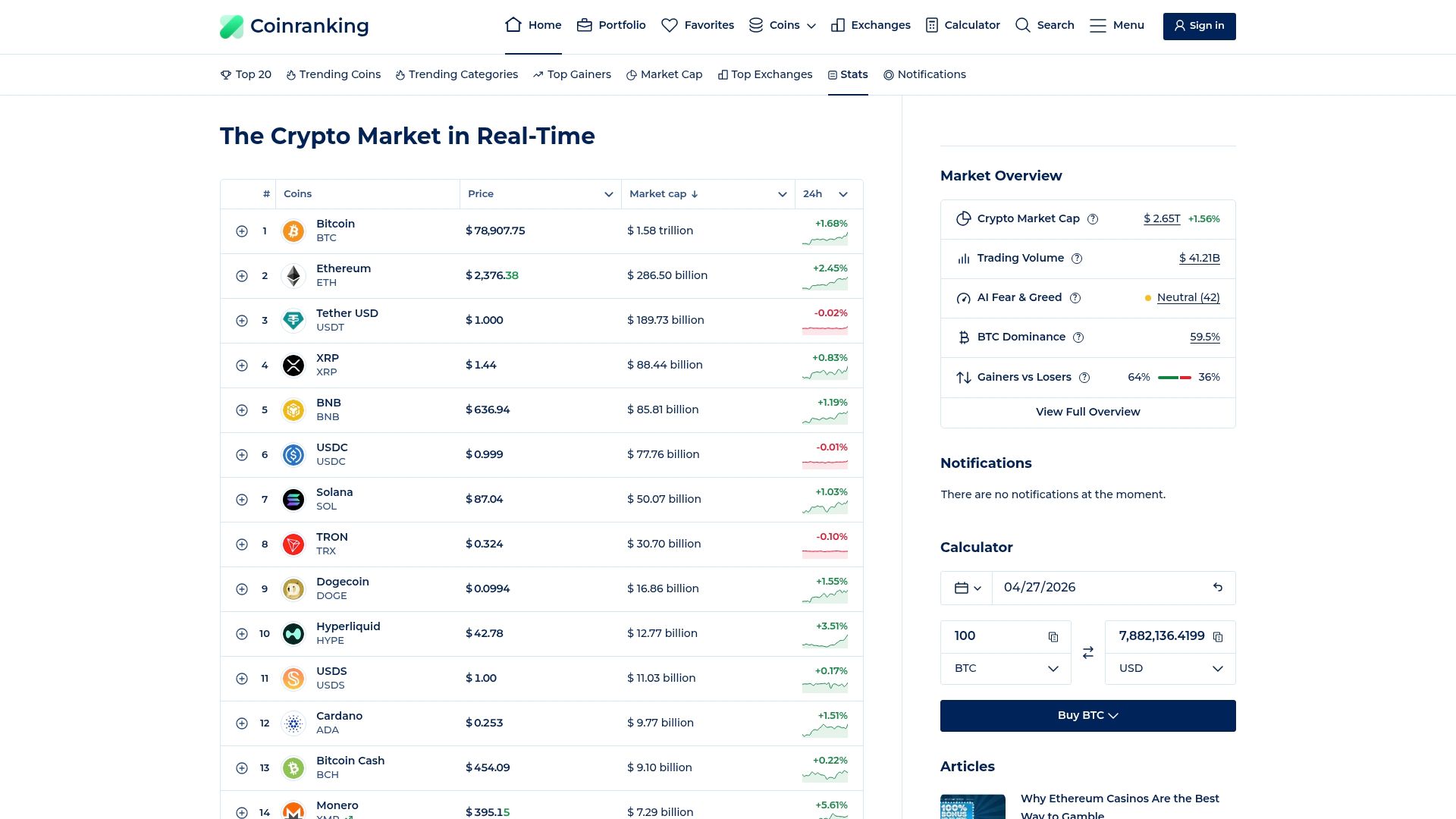The height and width of the screenshot is (819, 1456).
Task: Open Cardano coin icon
Action: (293, 723)
